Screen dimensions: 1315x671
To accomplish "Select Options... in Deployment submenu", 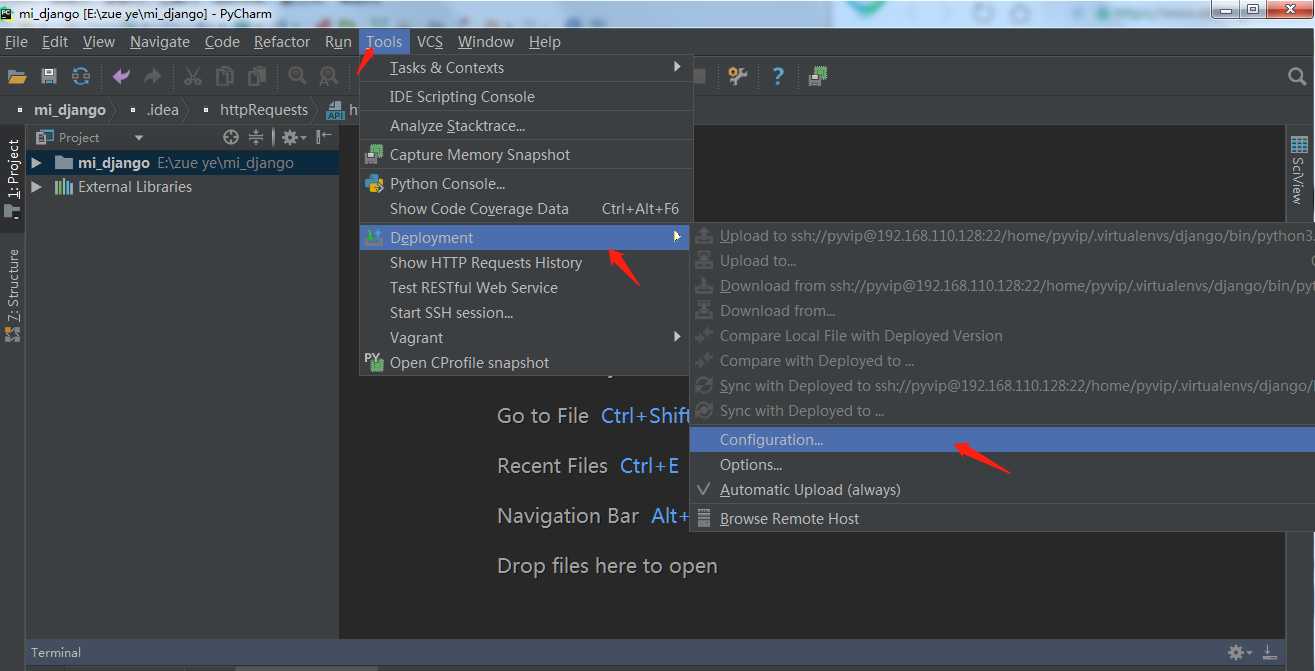I will (x=1002, y=465).
